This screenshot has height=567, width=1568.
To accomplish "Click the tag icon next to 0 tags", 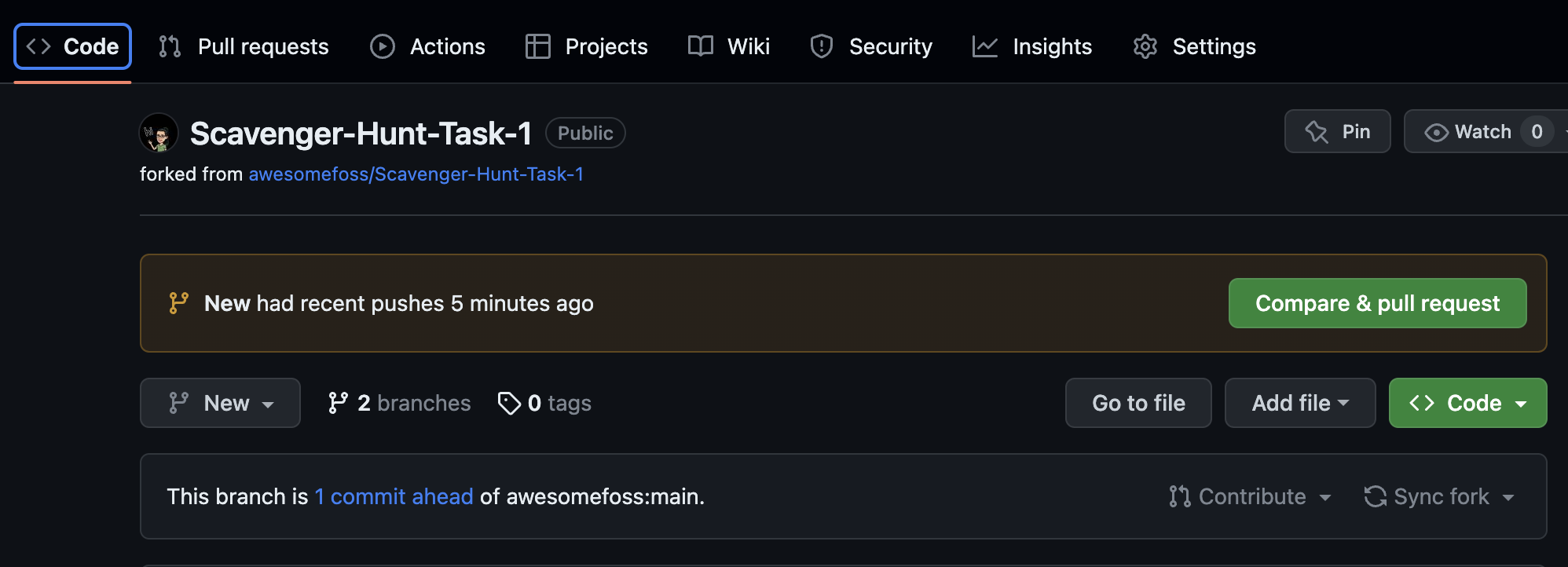I will tap(508, 403).
